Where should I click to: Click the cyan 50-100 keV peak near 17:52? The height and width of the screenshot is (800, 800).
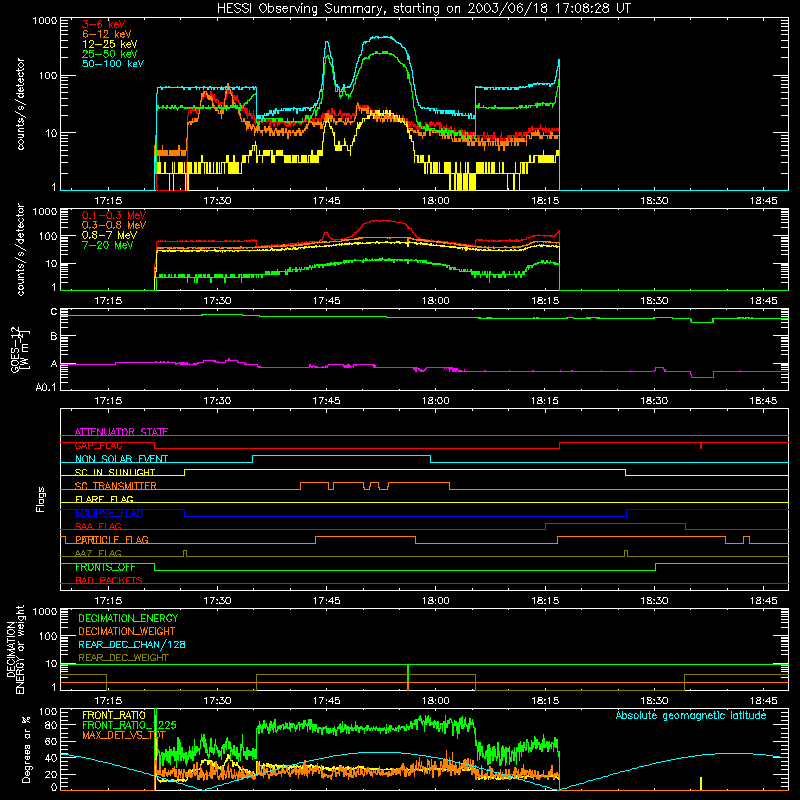click(x=383, y=37)
